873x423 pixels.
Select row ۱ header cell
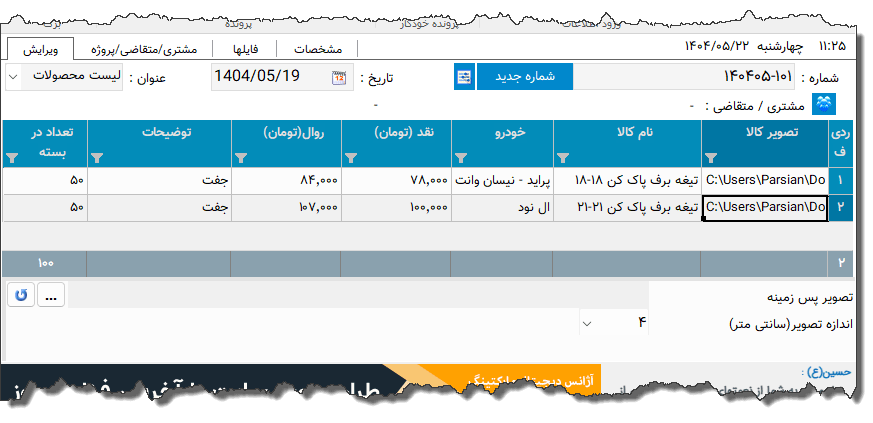841,181
